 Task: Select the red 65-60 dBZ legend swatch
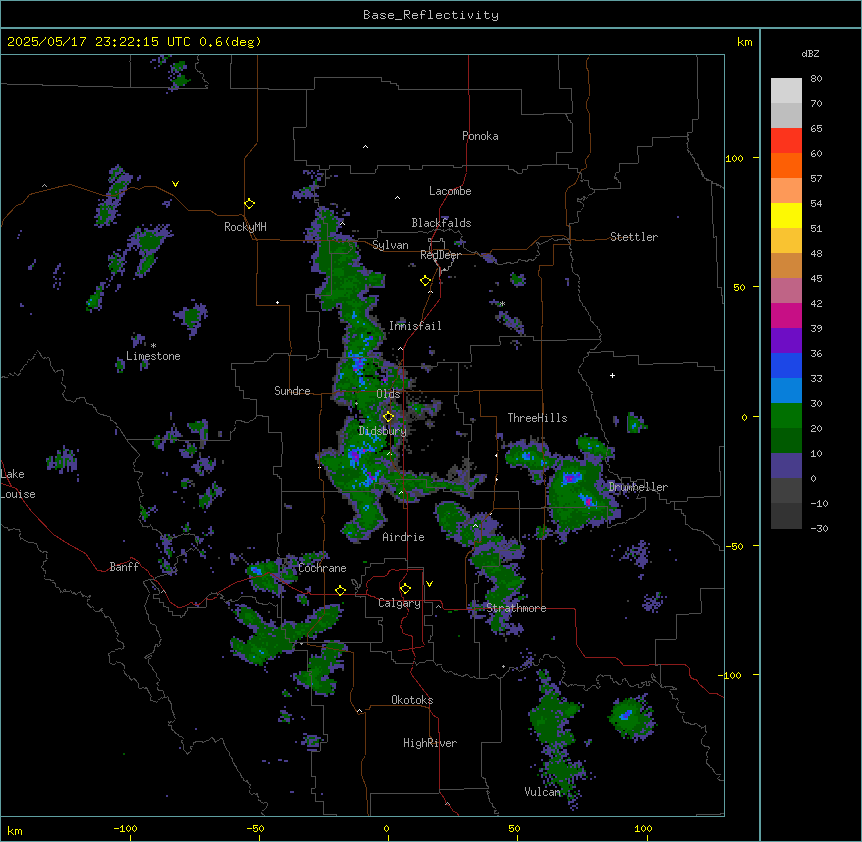click(x=786, y=141)
